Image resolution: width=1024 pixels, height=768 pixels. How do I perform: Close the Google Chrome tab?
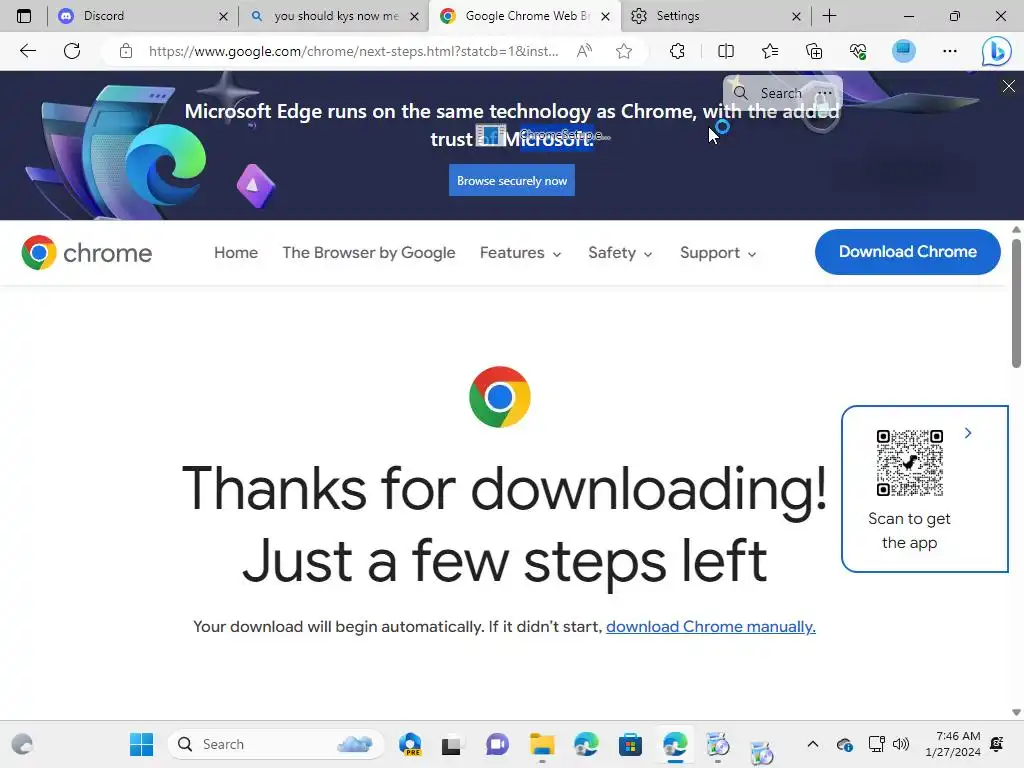(605, 16)
